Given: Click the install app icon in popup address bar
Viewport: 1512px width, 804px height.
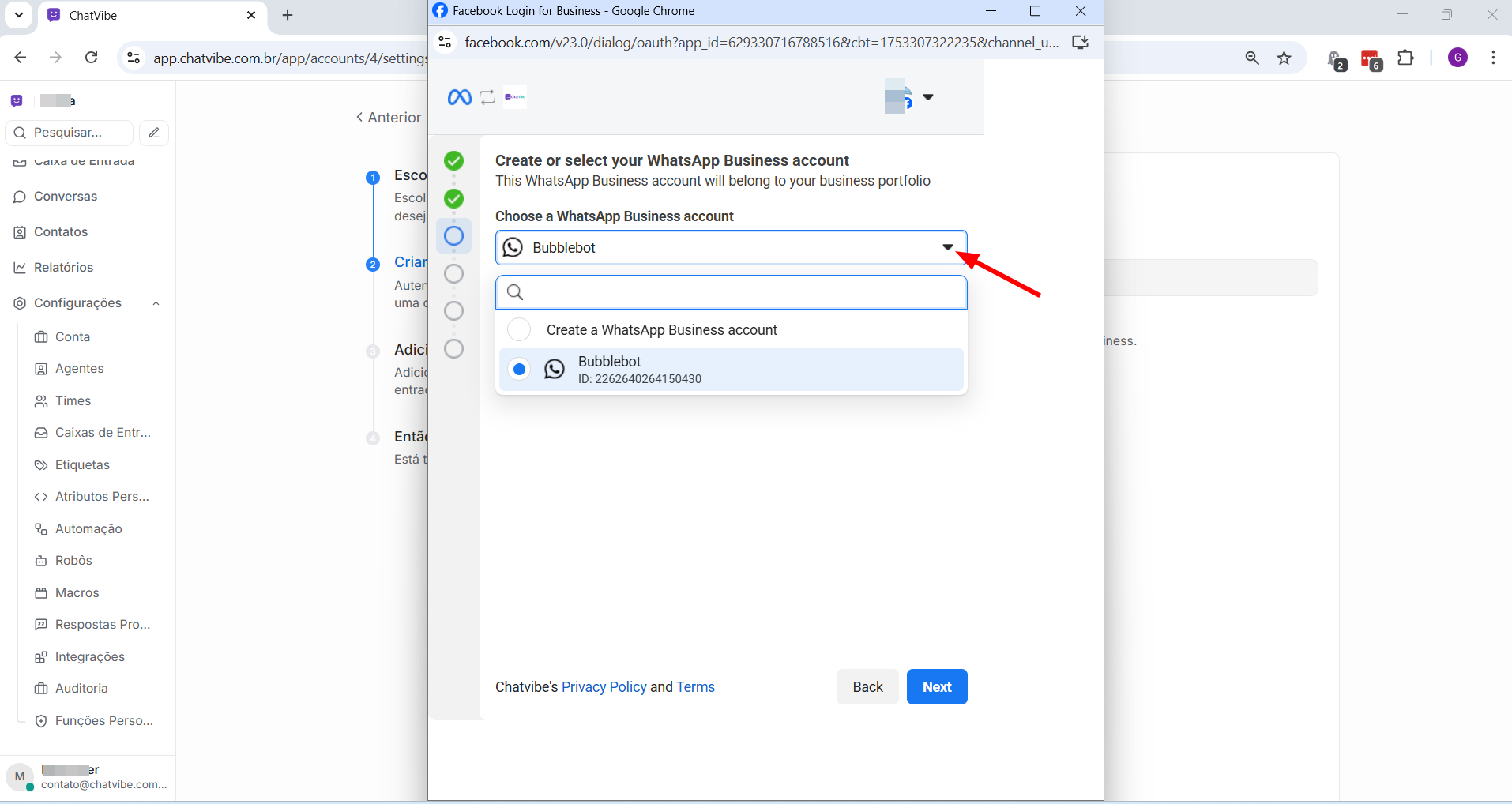Looking at the screenshot, I should (1080, 42).
